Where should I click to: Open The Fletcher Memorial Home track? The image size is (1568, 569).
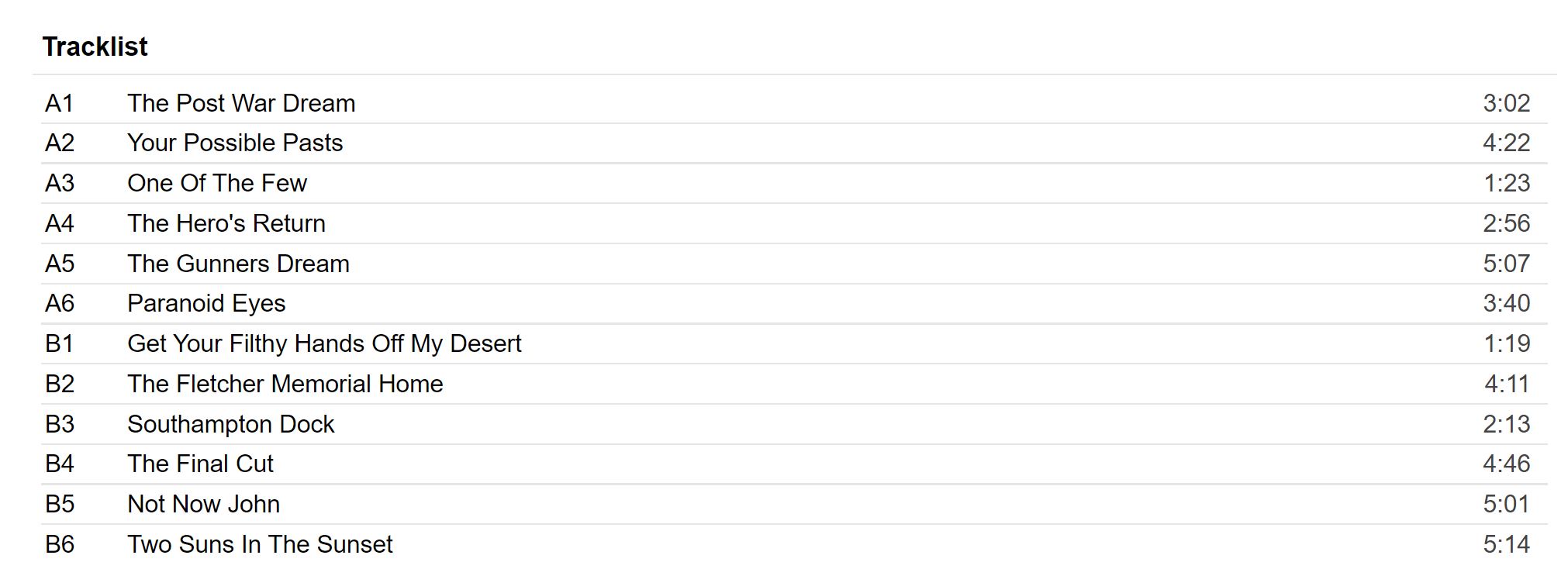[x=285, y=384]
